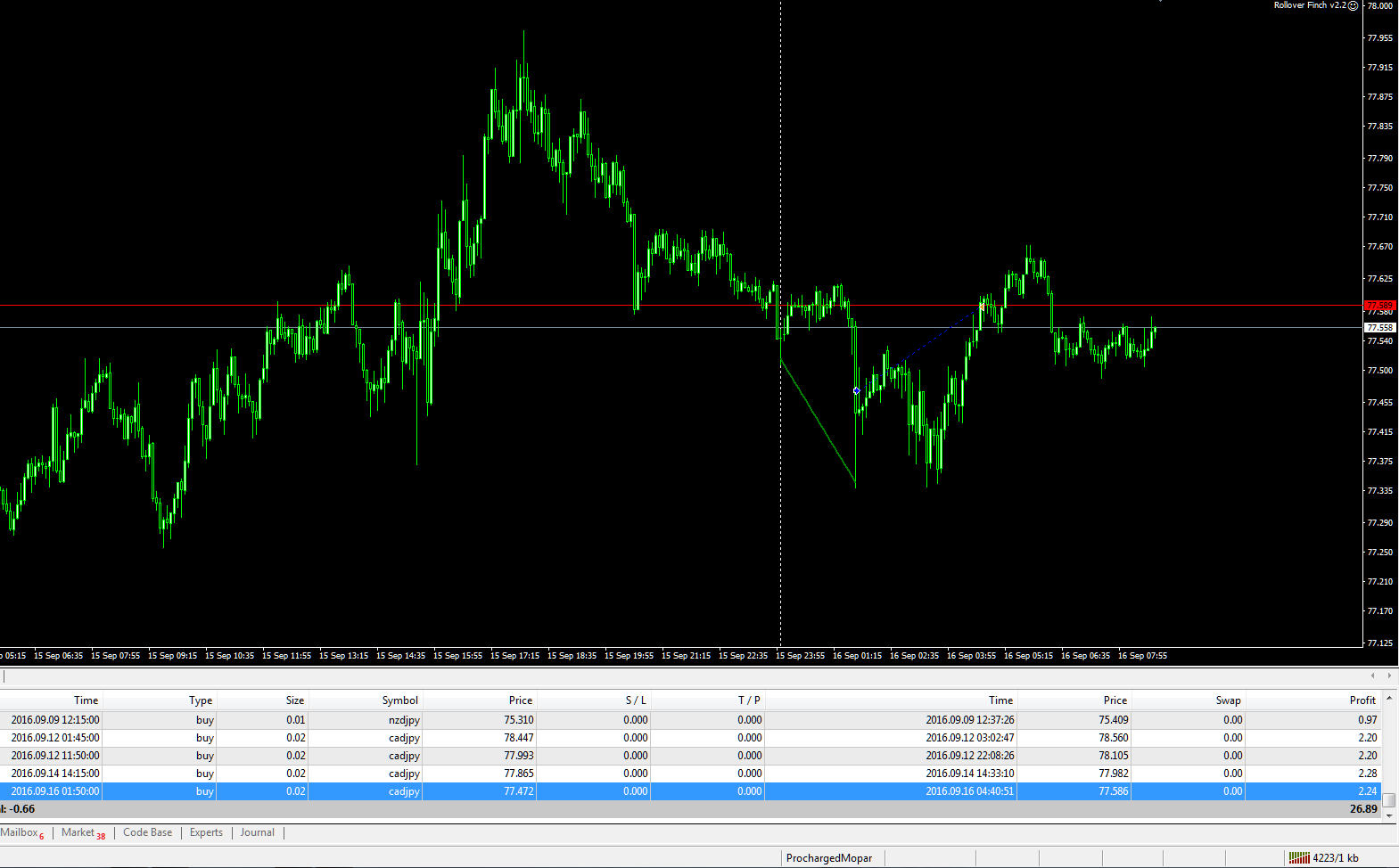Click the close time 2016.09.12 22:08:26
1399x868 pixels.
970,756
